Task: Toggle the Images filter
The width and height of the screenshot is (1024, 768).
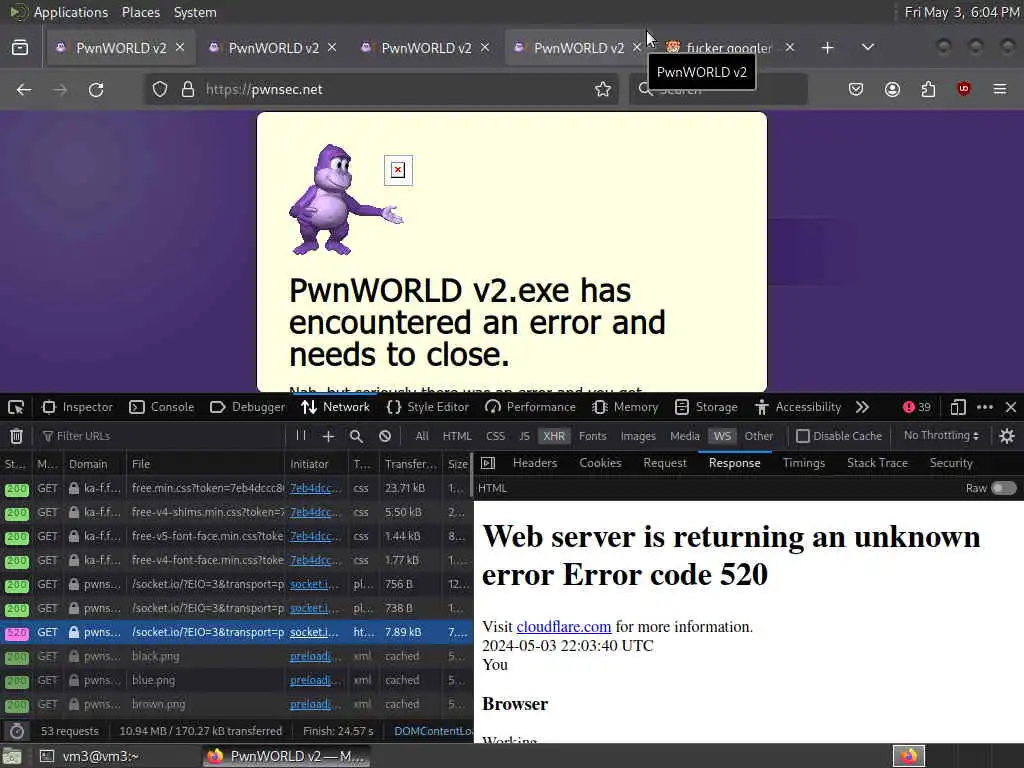Action: (x=638, y=436)
